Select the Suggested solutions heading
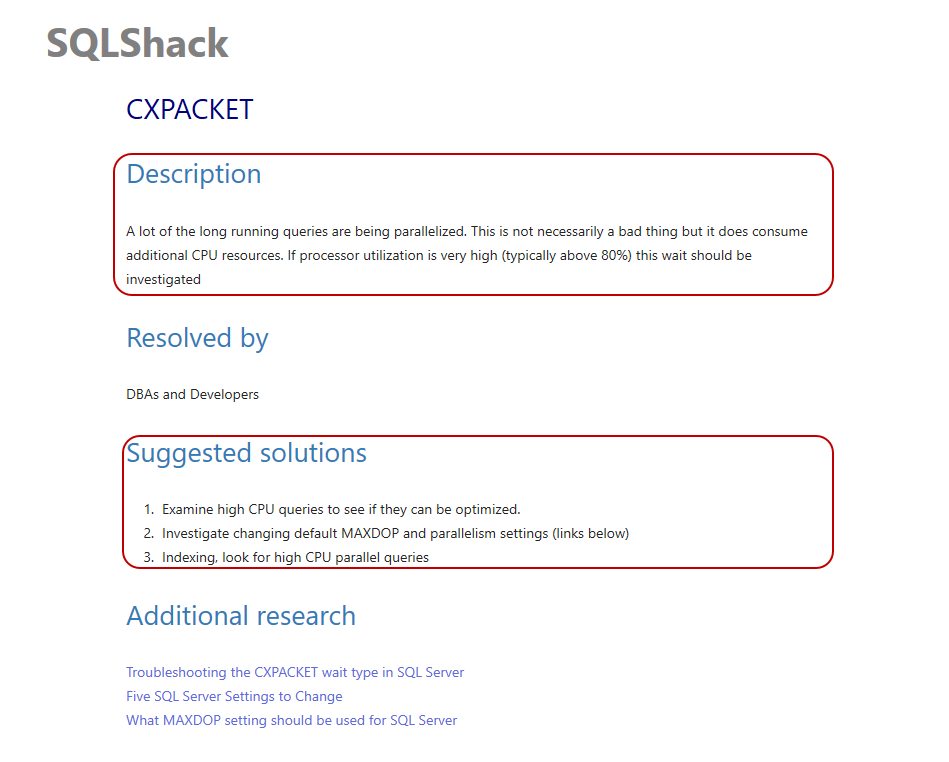 click(x=246, y=453)
